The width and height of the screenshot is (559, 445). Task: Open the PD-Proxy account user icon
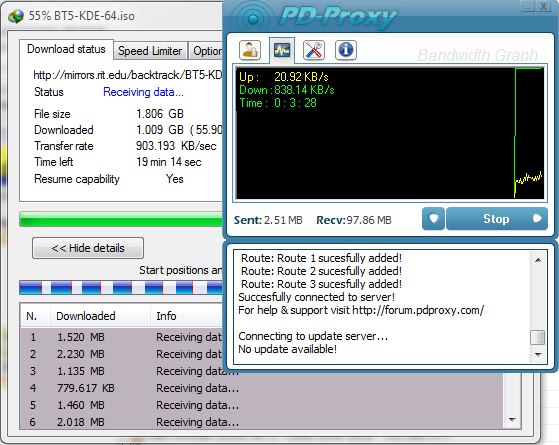pos(250,50)
